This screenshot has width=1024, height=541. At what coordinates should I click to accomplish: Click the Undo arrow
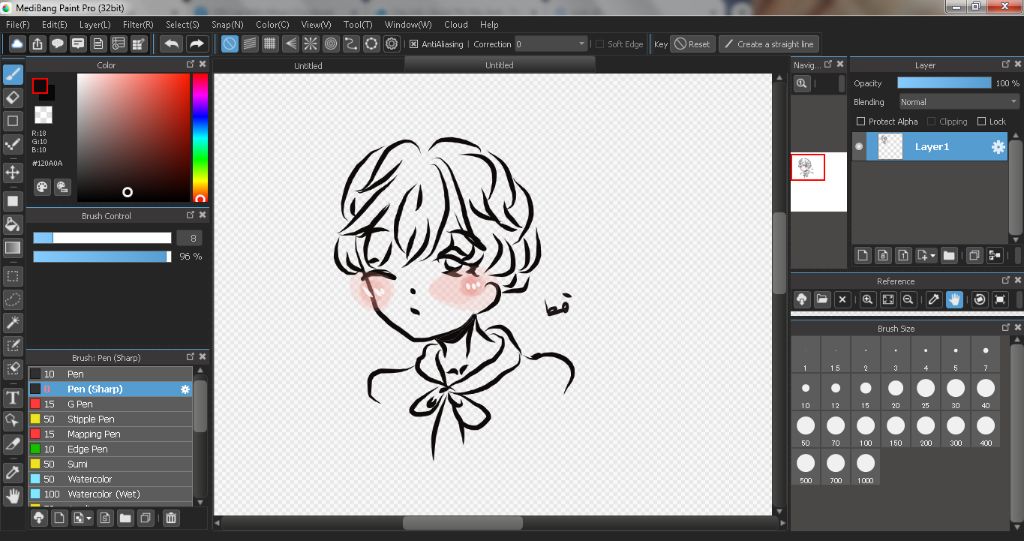point(172,44)
